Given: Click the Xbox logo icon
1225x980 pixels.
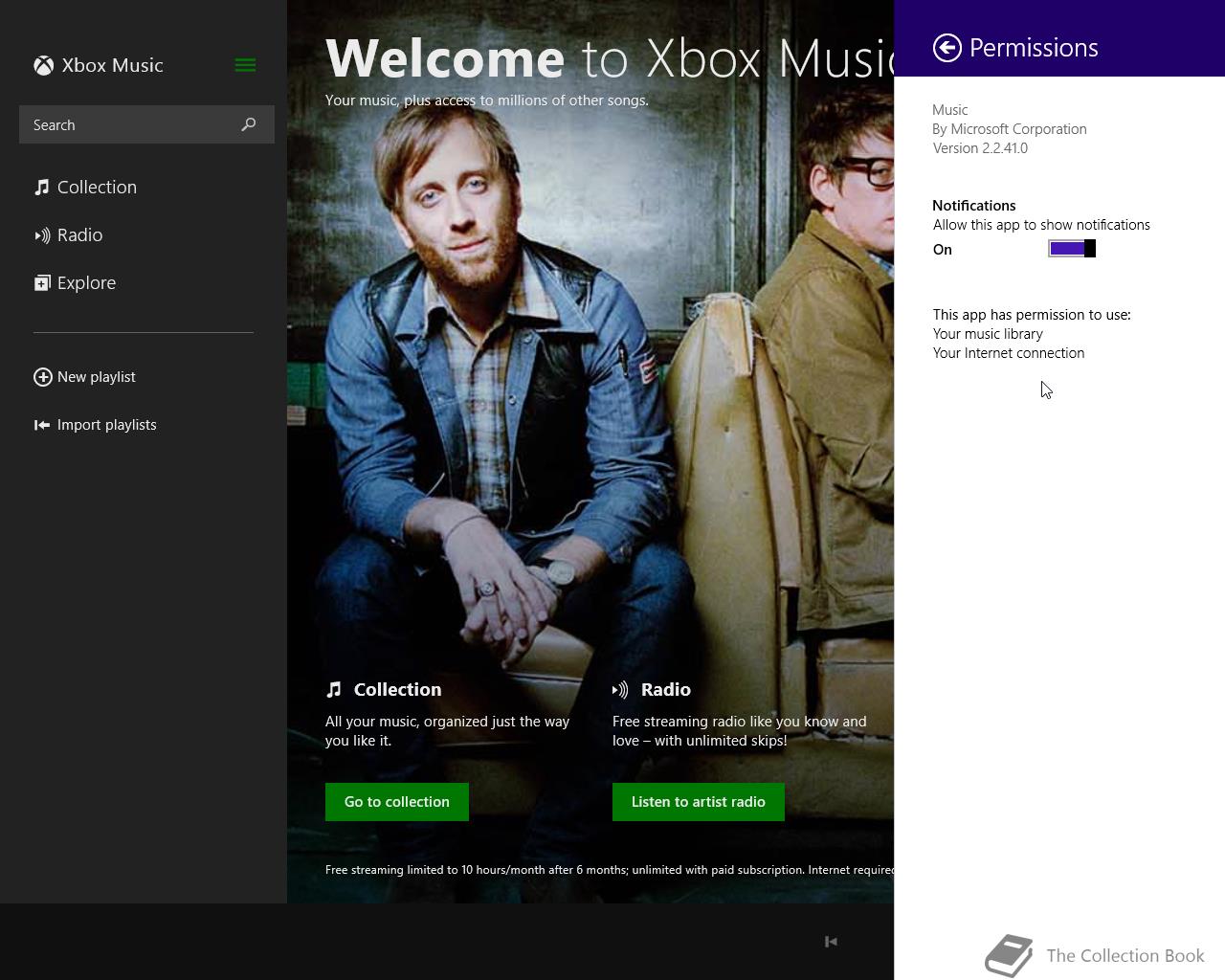Looking at the screenshot, I should [x=43, y=65].
